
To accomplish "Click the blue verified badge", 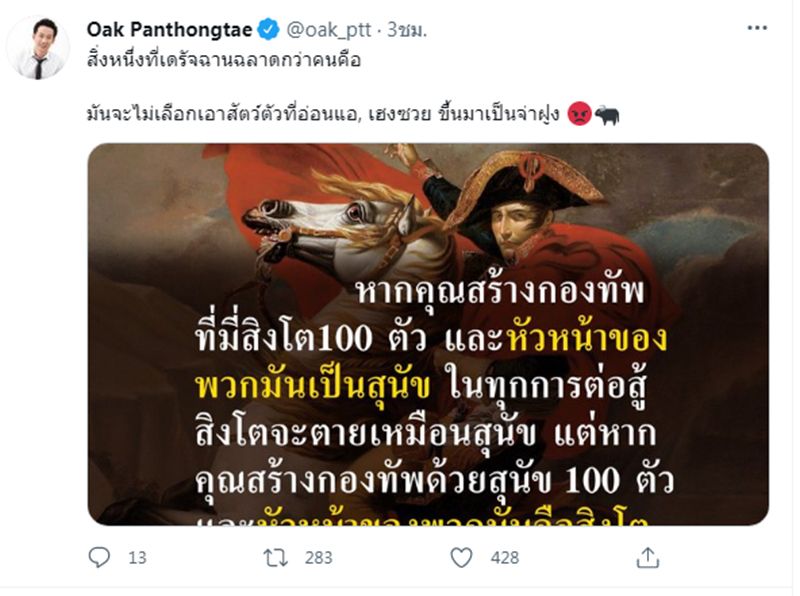I will coord(268,30).
